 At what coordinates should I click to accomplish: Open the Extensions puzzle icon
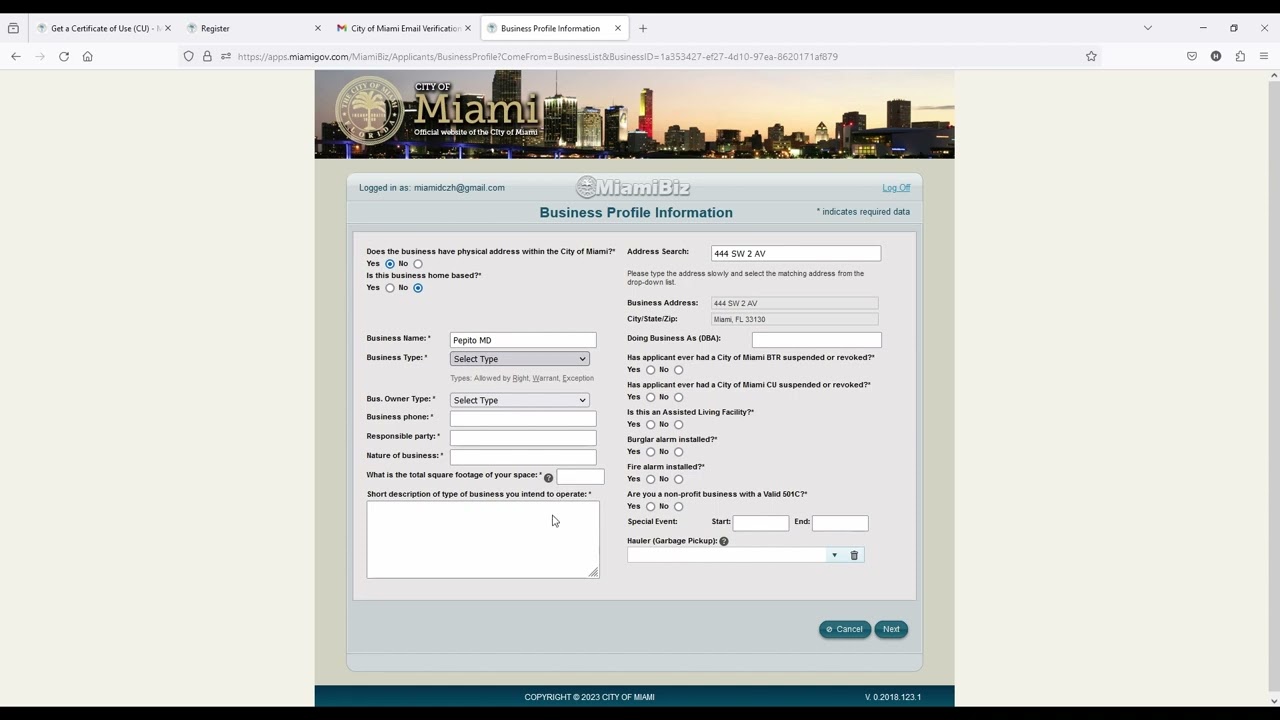coord(1240,56)
